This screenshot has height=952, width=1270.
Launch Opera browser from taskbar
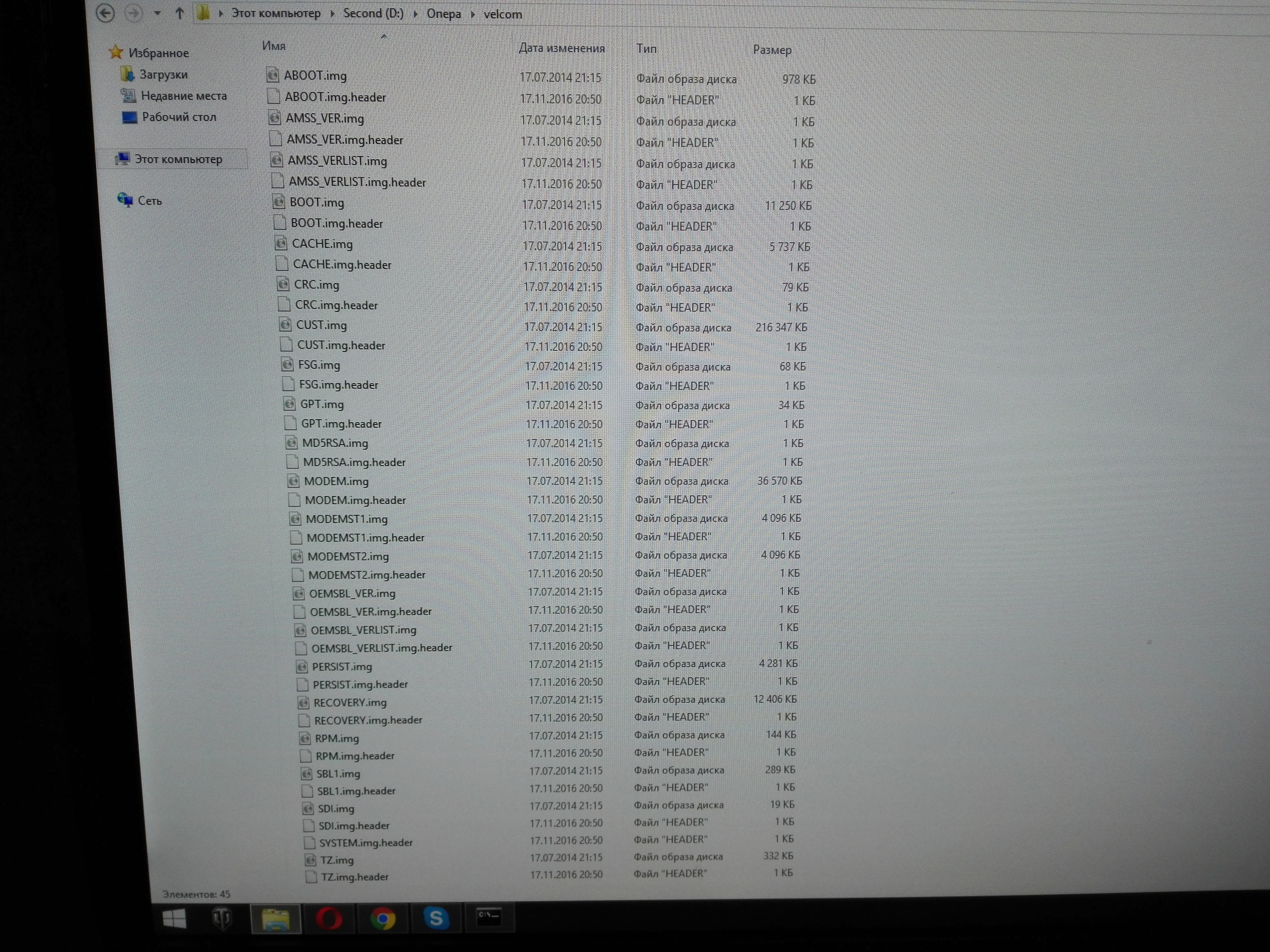coord(329,919)
